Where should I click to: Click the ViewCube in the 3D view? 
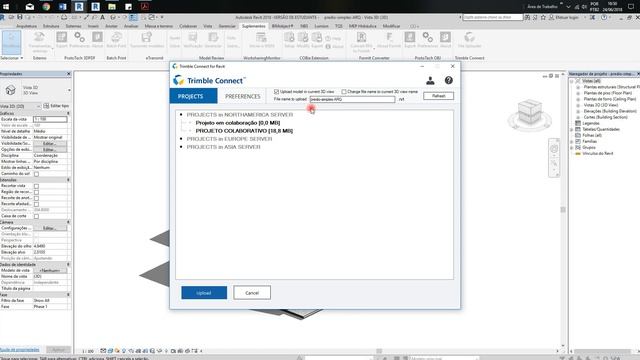click(x=529, y=113)
